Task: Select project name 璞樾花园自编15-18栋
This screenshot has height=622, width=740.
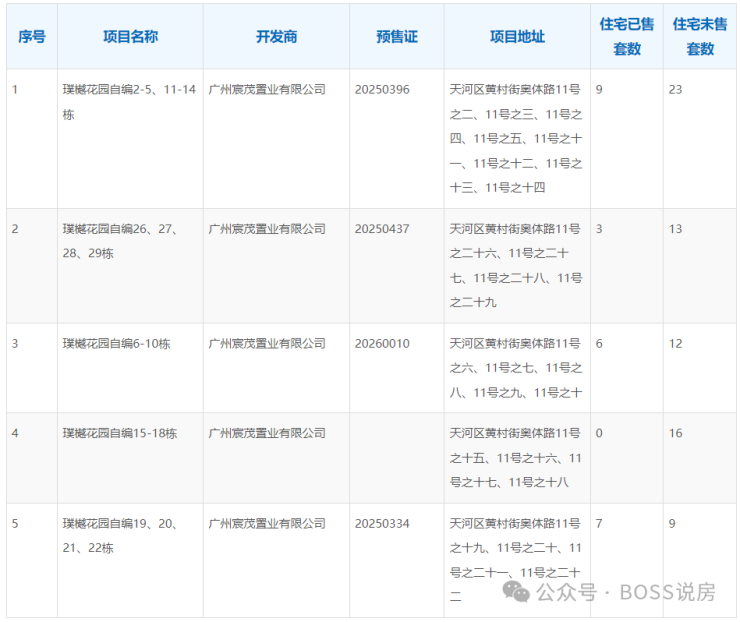Action: click(120, 433)
